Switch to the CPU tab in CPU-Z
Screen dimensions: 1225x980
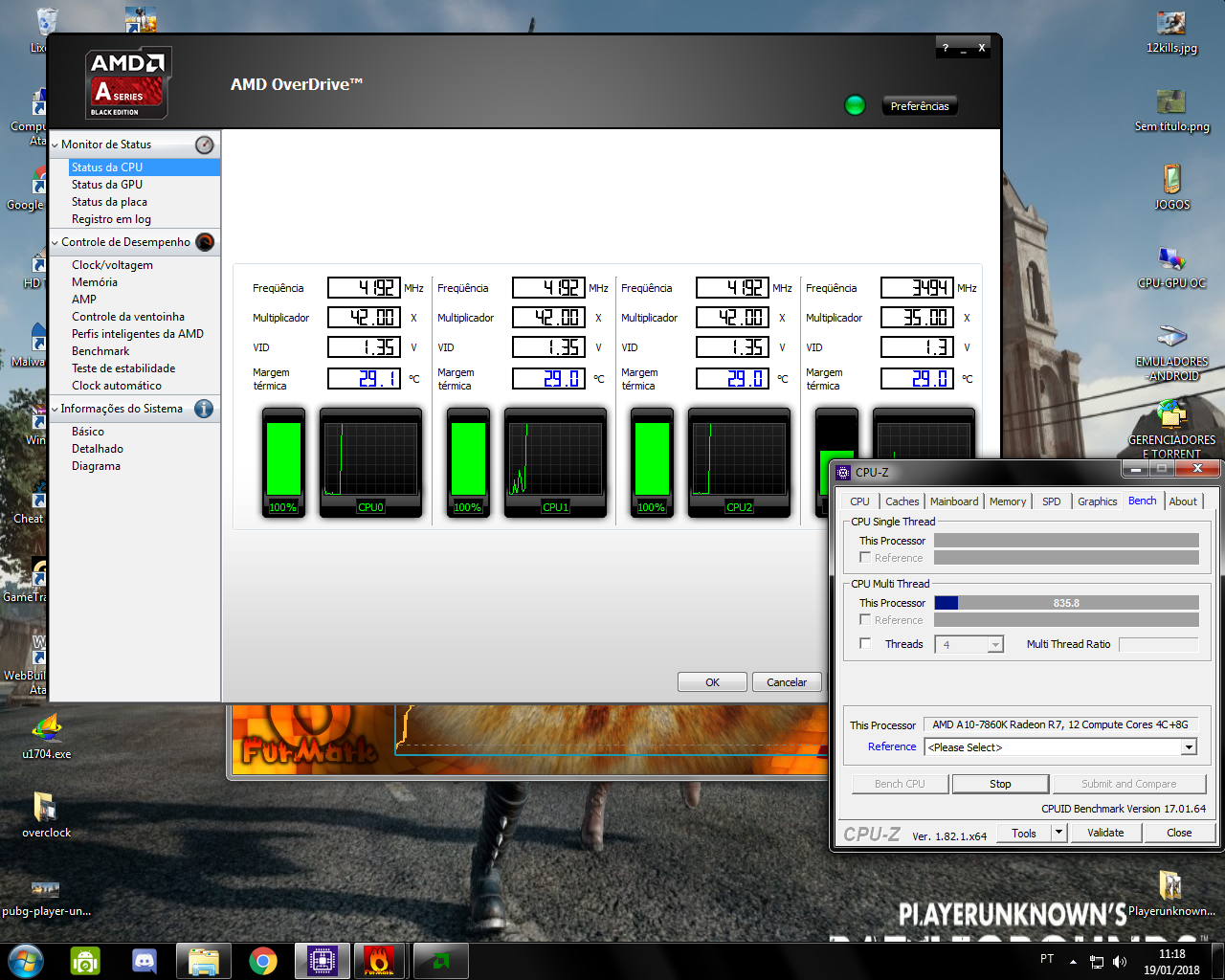coord(859,501)
